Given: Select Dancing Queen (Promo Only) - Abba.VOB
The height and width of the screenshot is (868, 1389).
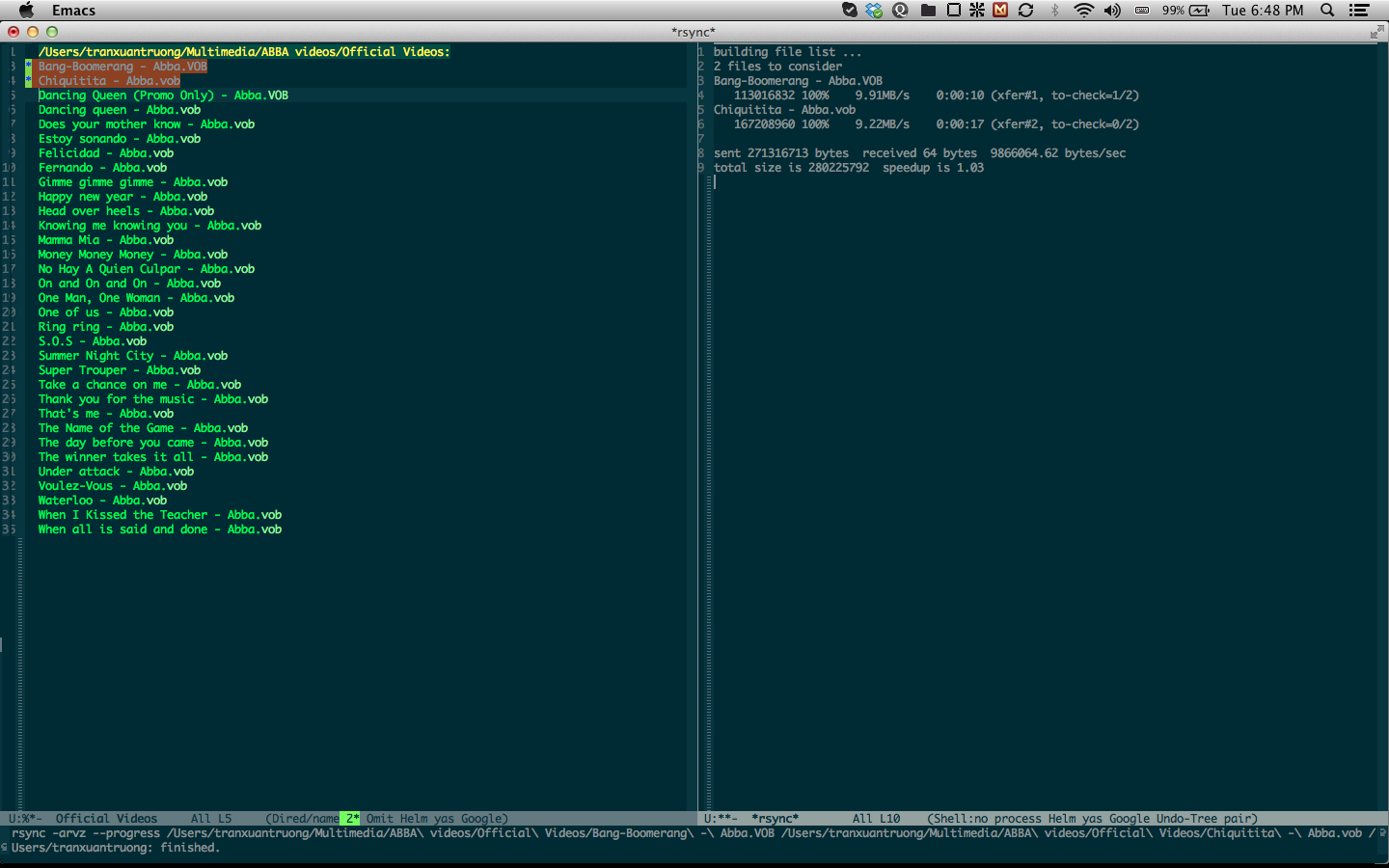Looking at the screenshot, I should click(x=163, y=95).
